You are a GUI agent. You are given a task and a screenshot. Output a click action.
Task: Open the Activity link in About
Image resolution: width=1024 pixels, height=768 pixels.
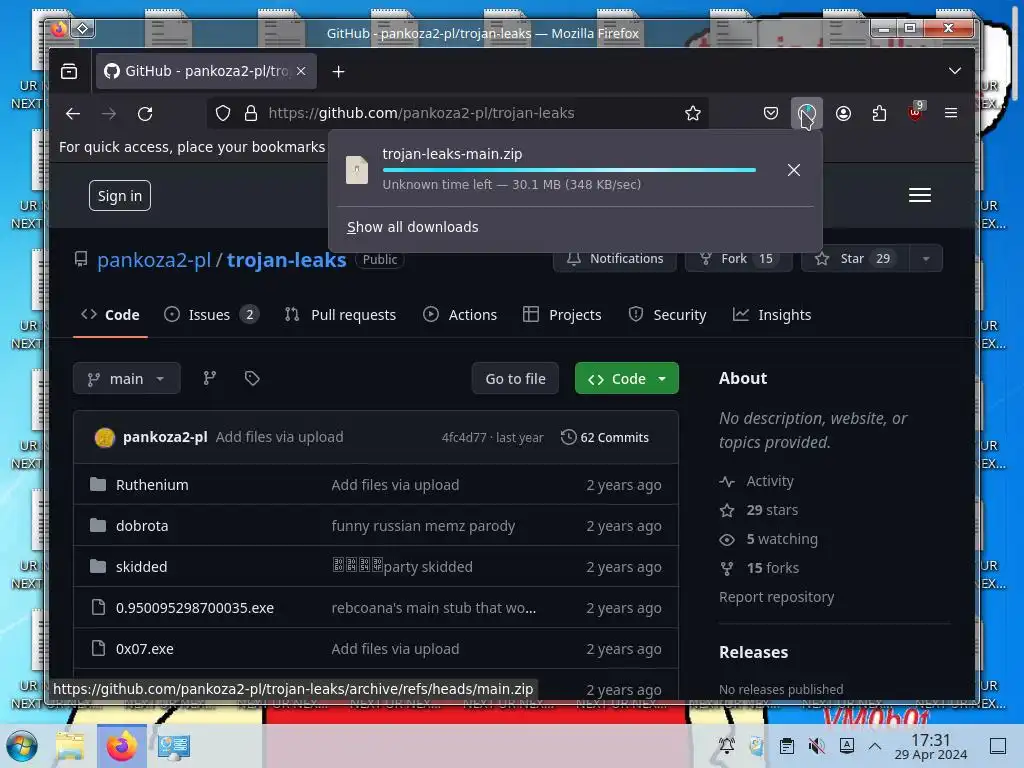[x=770, y=481]
